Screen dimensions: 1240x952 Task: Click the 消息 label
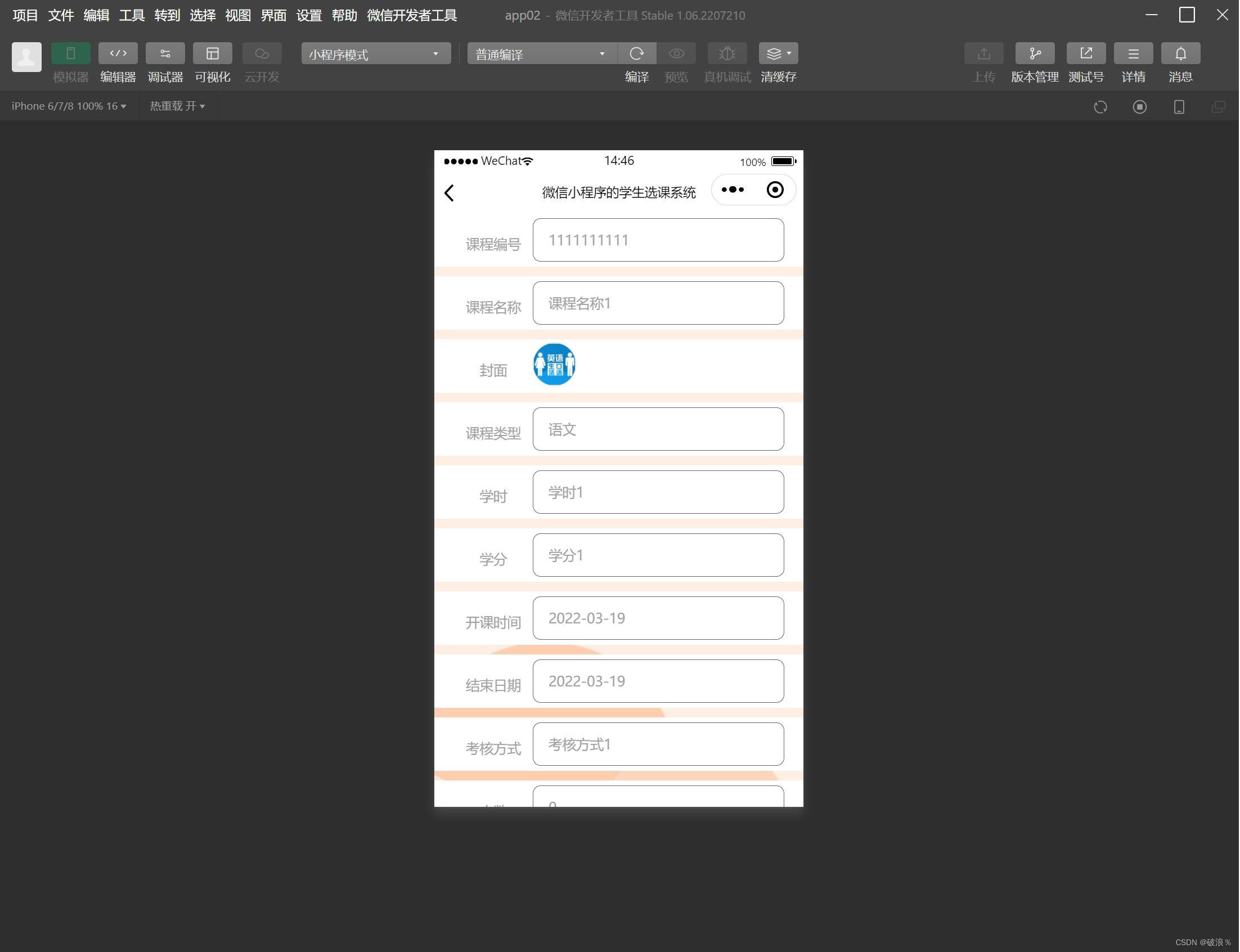click(x=1181, y=77)
